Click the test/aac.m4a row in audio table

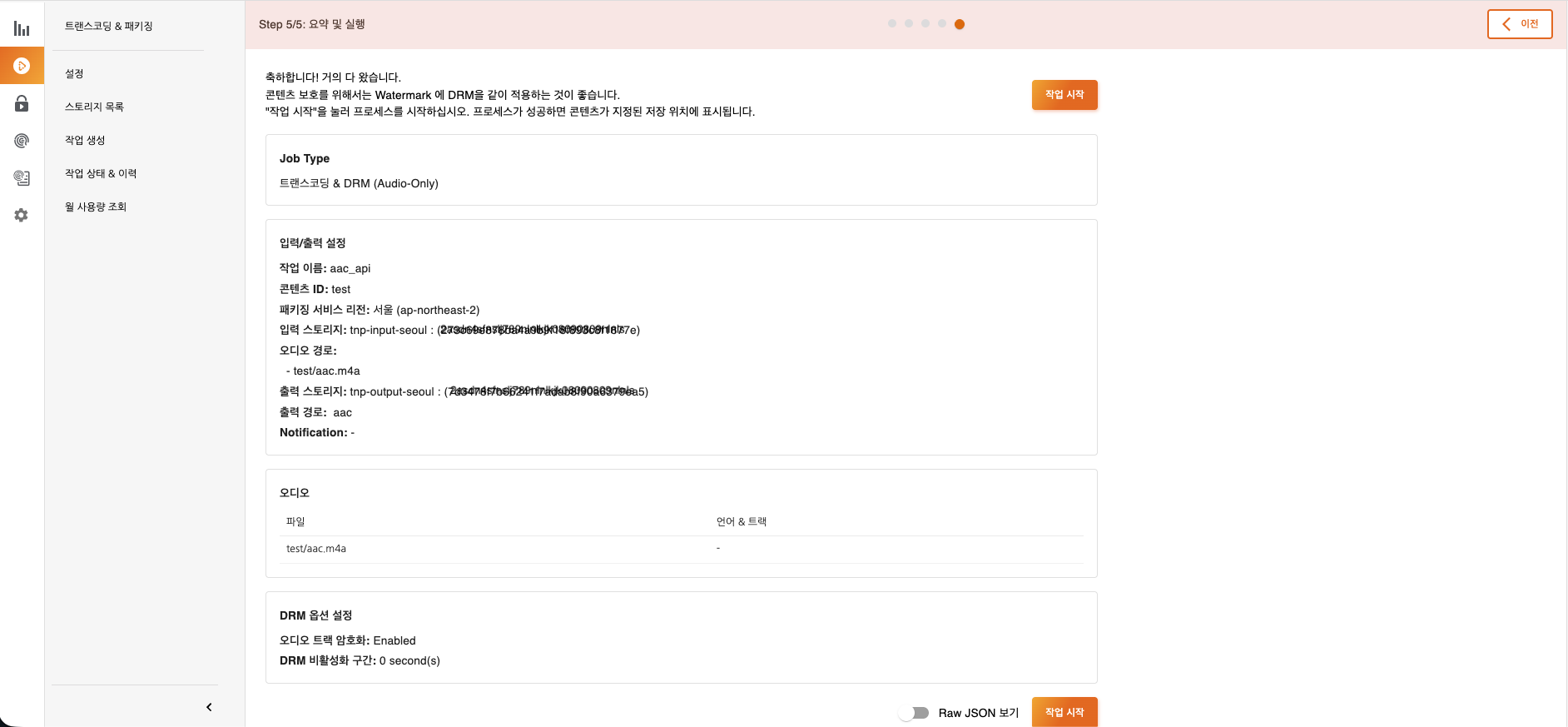316,549
